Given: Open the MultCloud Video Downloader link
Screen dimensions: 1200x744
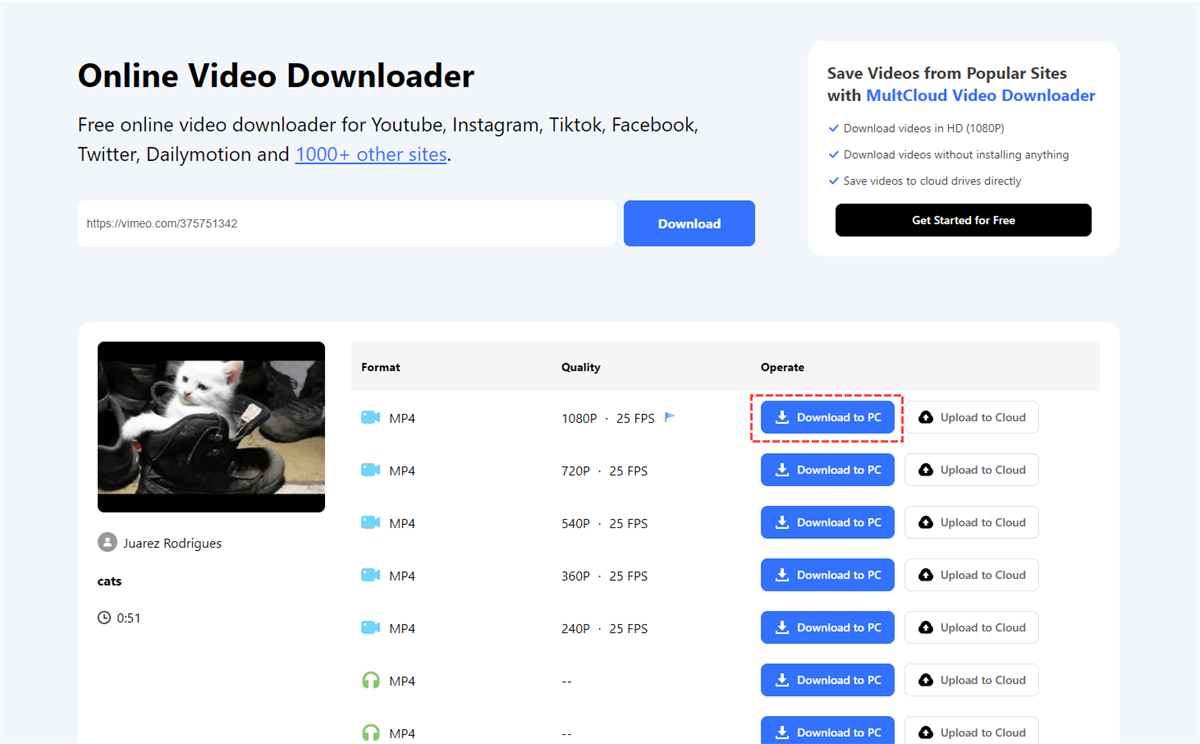Looking at the screenshot, I should click(x=981, y=96).
